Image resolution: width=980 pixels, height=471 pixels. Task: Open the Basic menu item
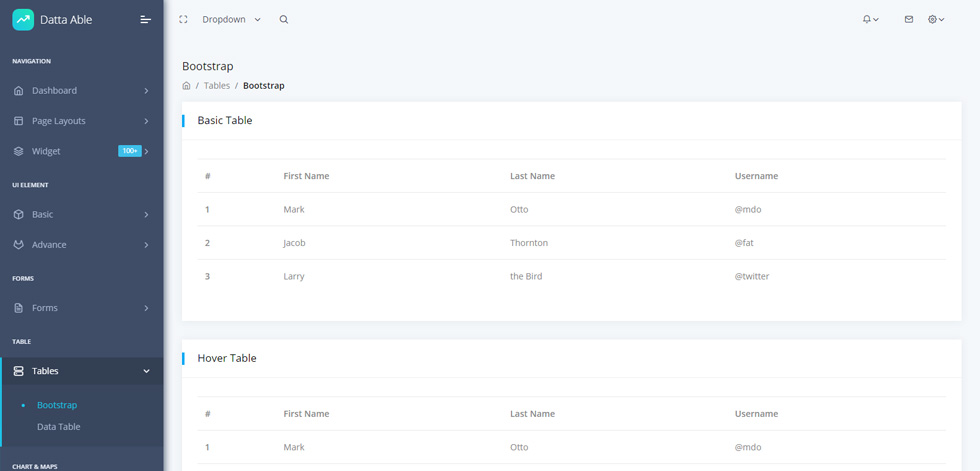pyautogui.click(x=81, y=214)
